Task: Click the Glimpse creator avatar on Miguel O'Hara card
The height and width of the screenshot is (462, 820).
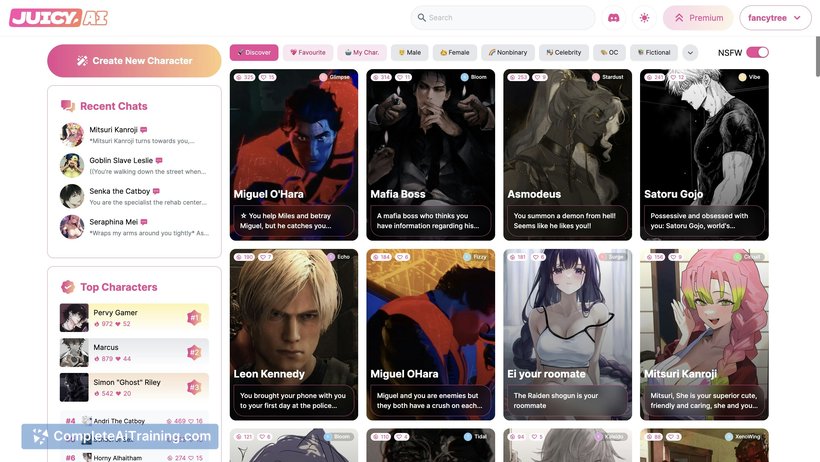Action: [323, 77]
